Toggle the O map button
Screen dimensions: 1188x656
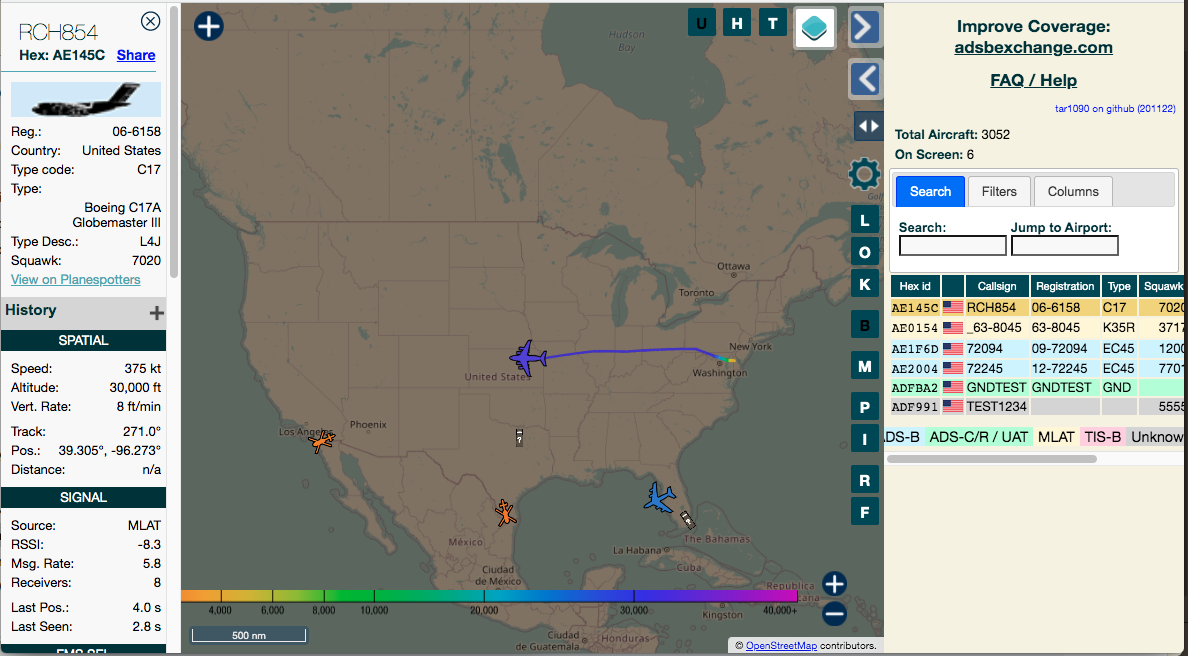[864, 252]
